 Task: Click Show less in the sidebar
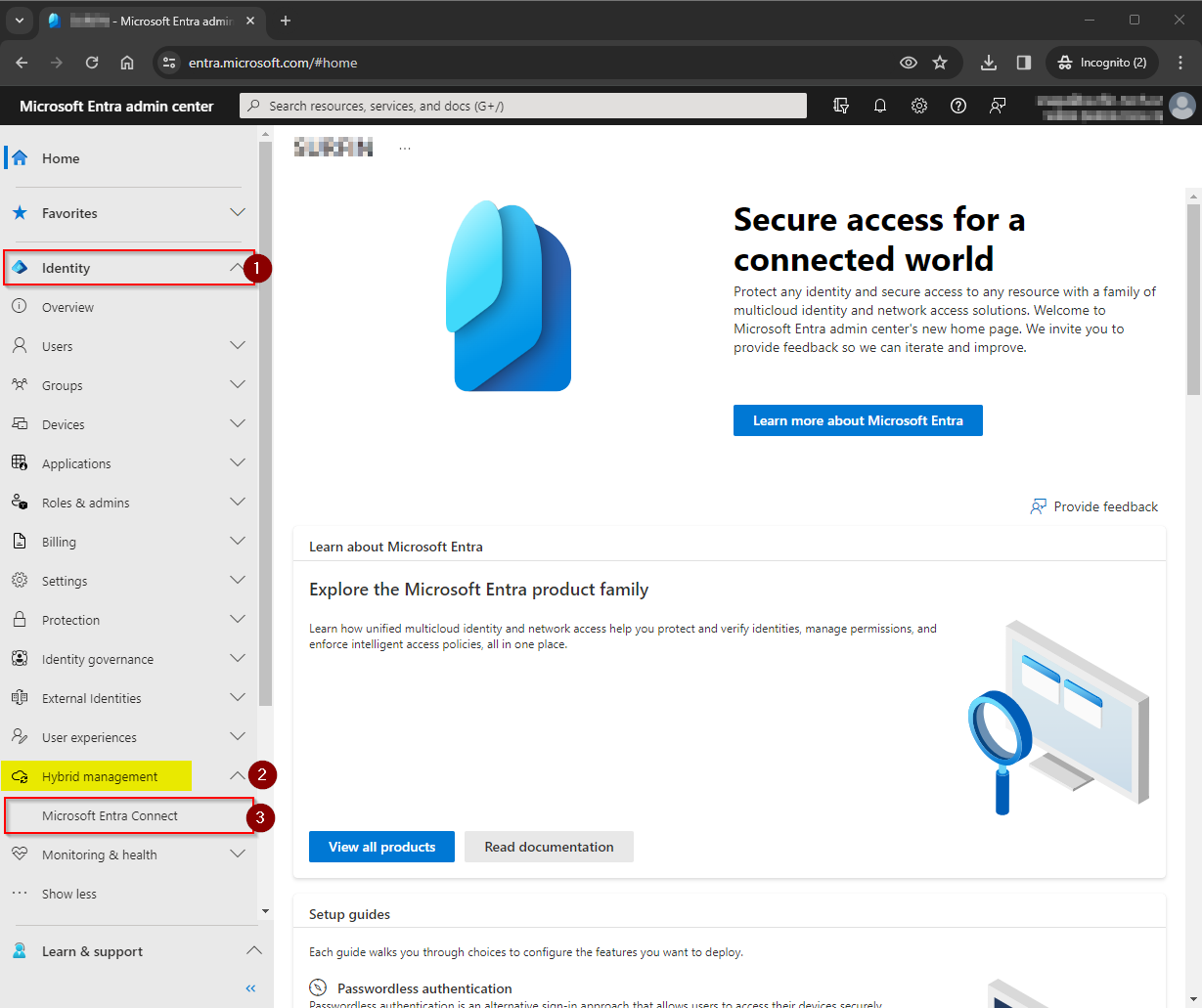pos(69,894)
